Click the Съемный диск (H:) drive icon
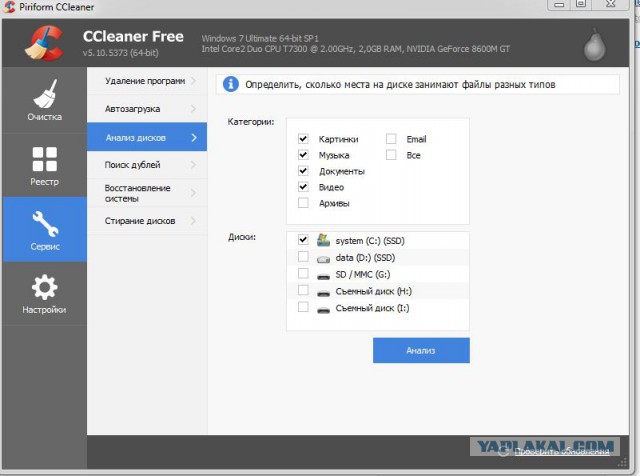The image size is (640, 476). [x=323, y=293]
